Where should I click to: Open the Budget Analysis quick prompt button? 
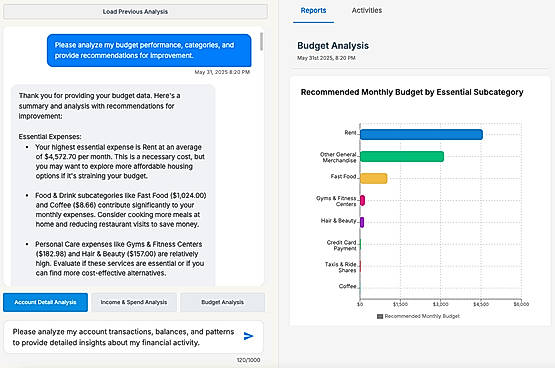222,302
